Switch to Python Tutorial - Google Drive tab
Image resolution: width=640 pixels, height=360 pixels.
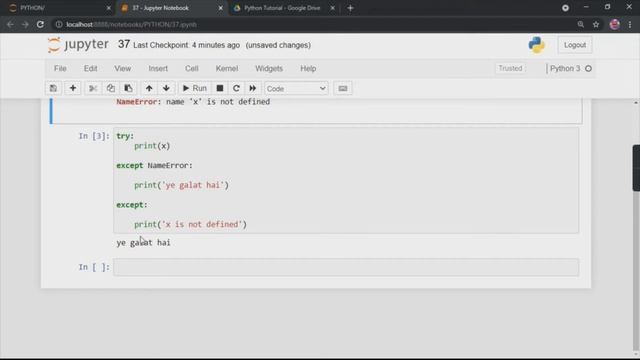click(282, 8)
